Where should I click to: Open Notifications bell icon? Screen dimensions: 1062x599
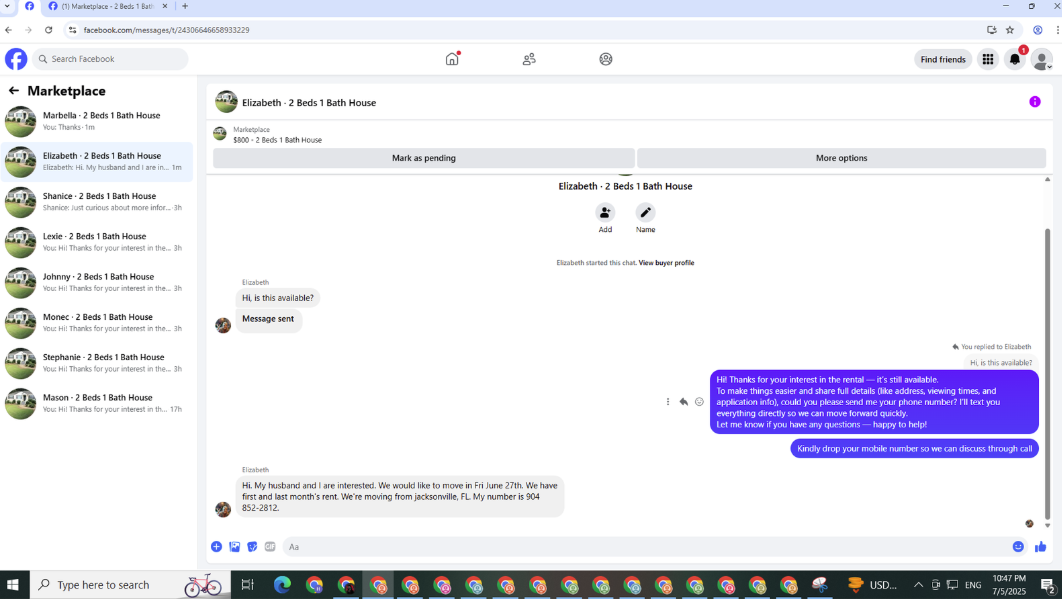(1015, 60)
